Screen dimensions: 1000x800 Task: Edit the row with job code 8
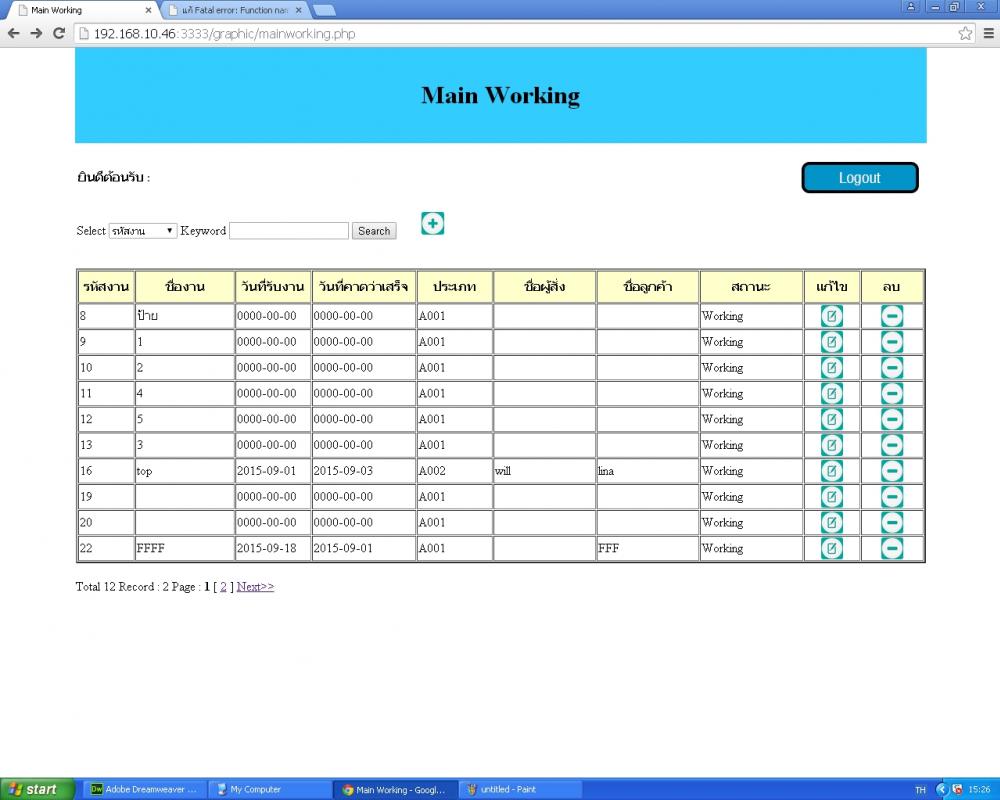(831, 316)
